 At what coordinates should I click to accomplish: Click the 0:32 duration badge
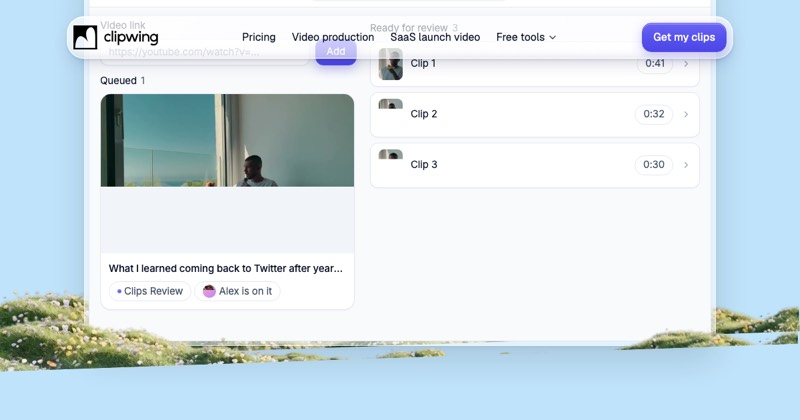[654, 114]
